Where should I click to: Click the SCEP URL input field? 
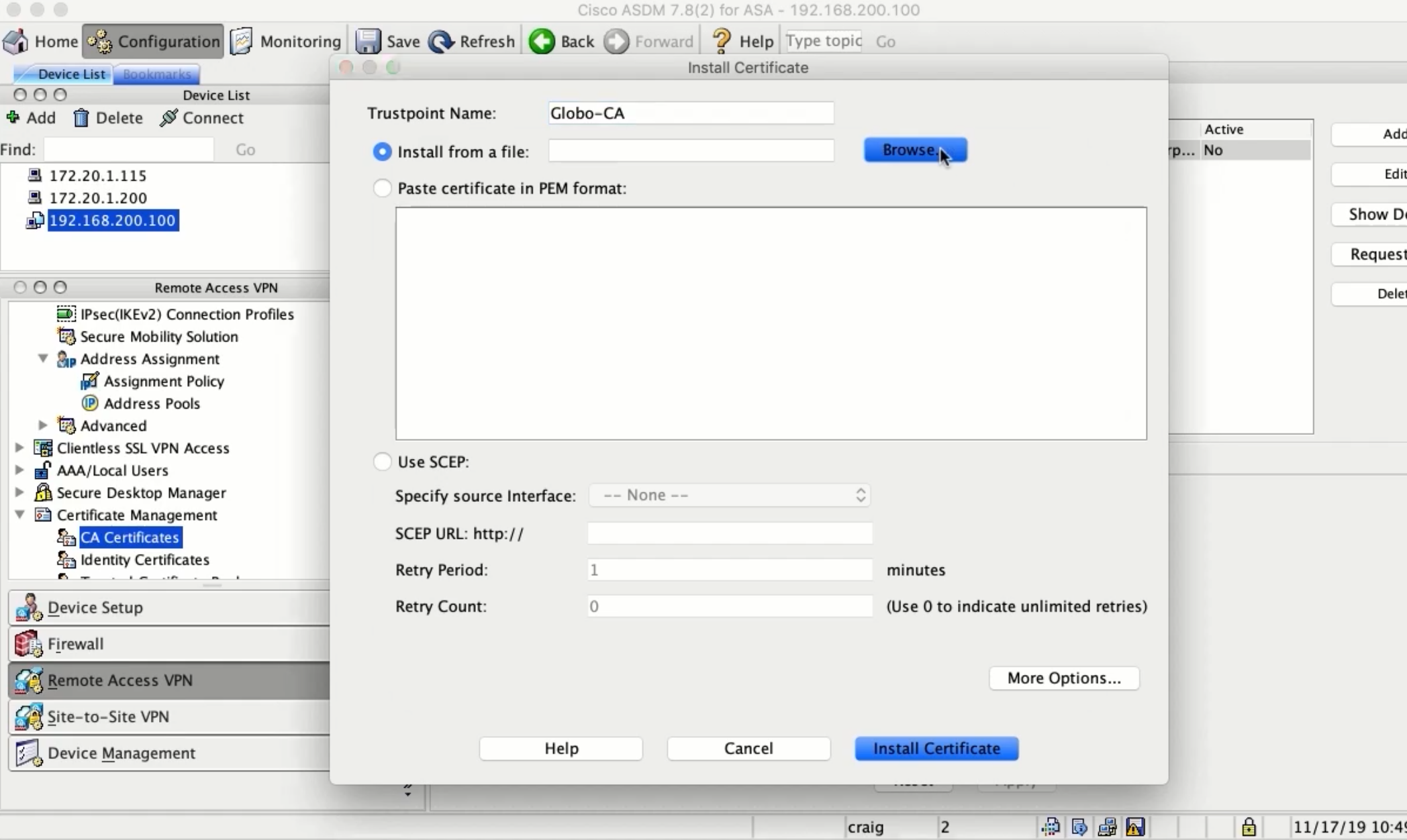point(730,533)
